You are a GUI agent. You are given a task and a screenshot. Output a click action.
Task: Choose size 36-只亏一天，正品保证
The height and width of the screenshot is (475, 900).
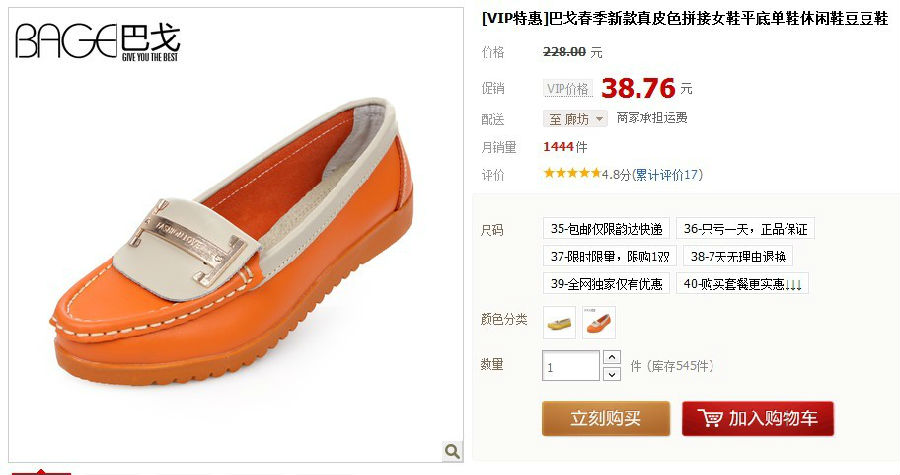tap(745, 228)
